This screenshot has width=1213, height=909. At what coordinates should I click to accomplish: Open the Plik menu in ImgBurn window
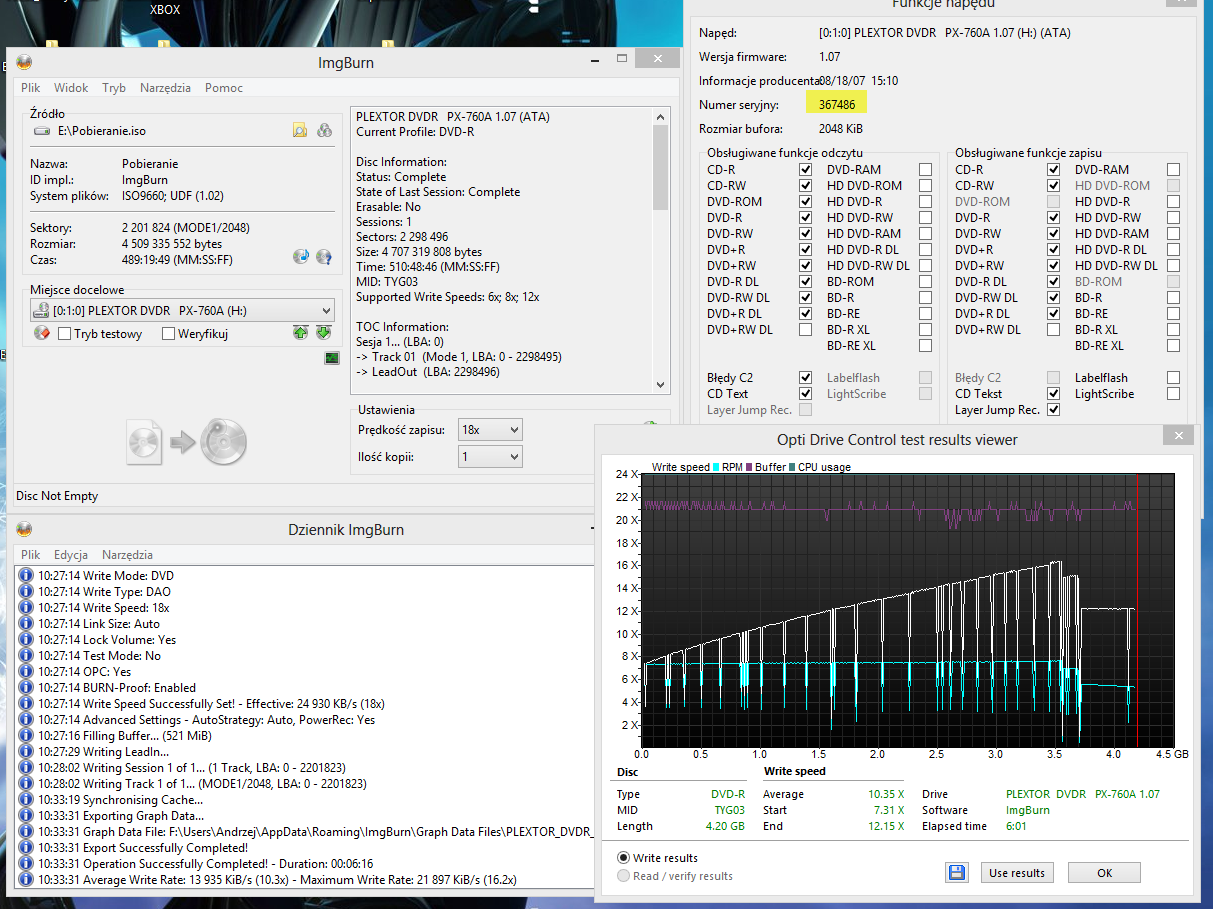point(31,88)
